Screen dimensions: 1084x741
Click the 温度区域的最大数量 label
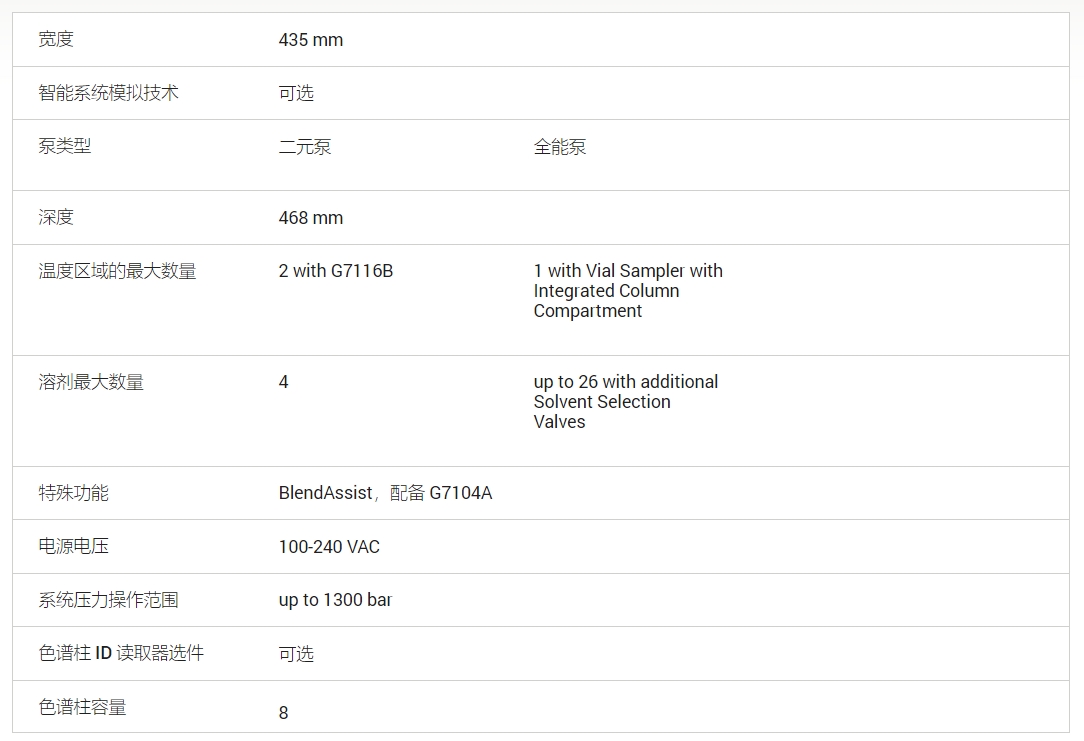pyautogui.click(x=117, y=271)
